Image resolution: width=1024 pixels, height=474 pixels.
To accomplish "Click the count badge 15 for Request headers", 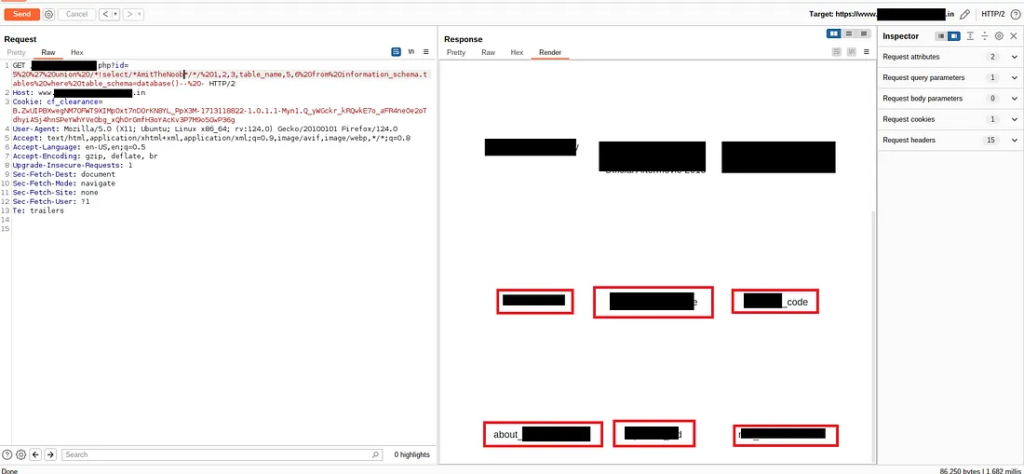I will (x=991, y=140).
